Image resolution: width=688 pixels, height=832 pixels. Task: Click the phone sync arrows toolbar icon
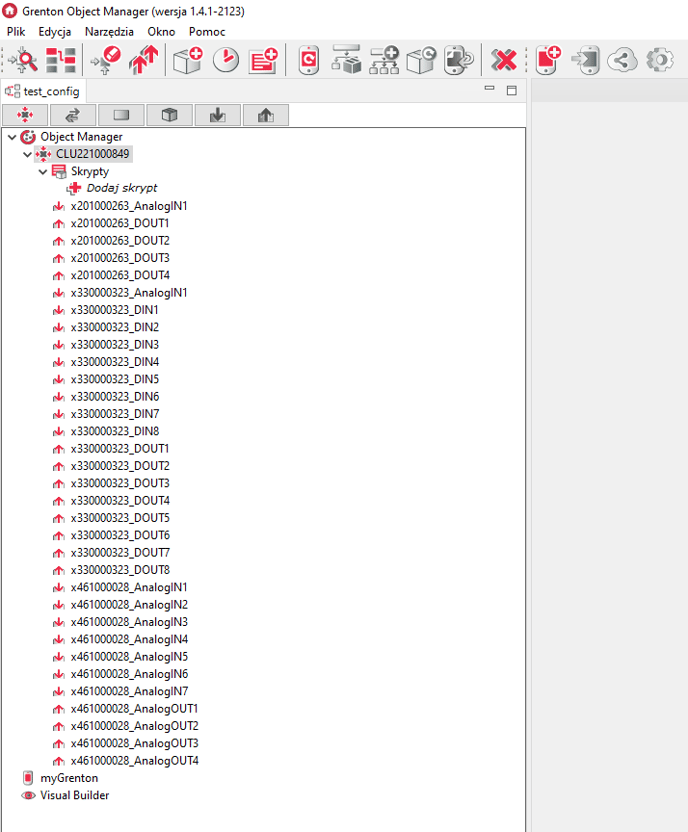point(458,60)
